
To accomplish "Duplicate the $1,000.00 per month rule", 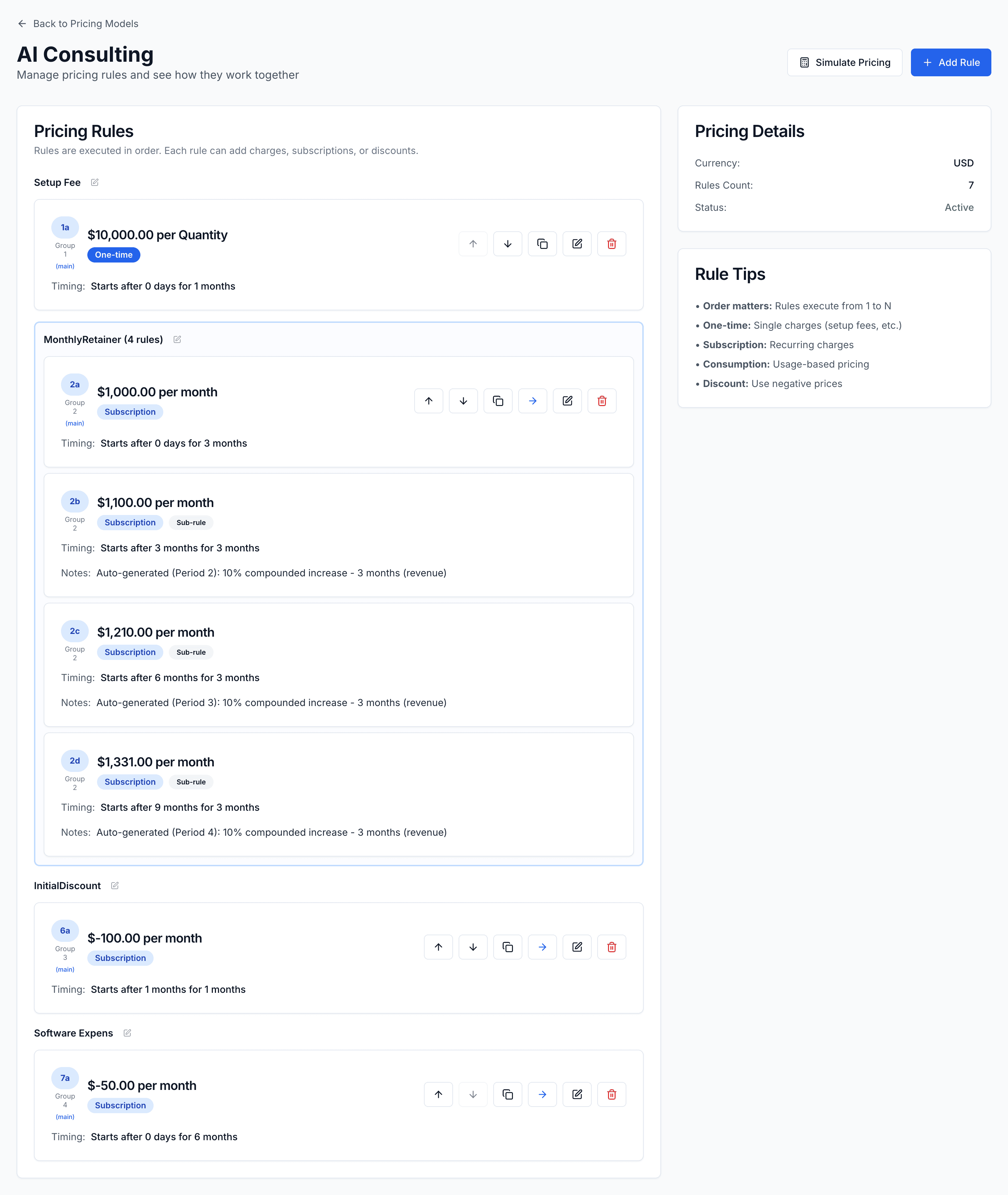I will pyautogui.click(x=498, y=401).
